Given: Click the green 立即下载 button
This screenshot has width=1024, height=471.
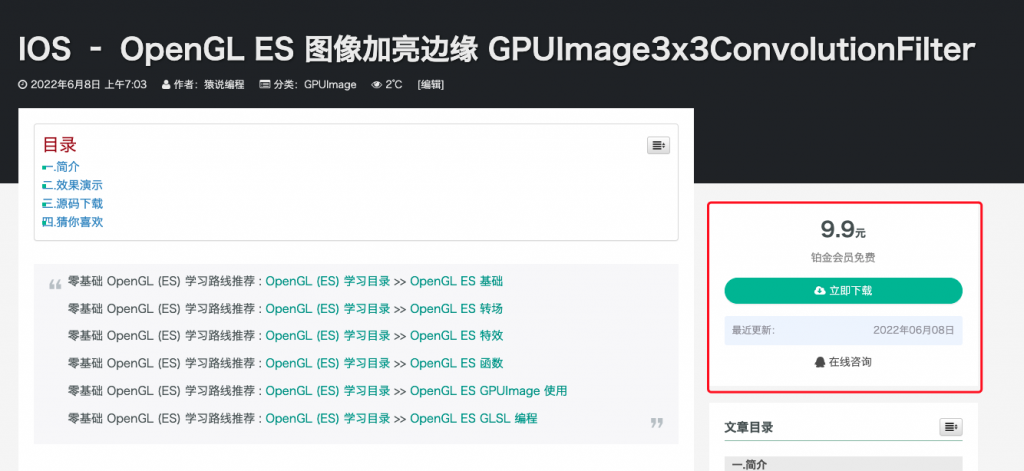Looking at the screenshot, I should (843, 291).
